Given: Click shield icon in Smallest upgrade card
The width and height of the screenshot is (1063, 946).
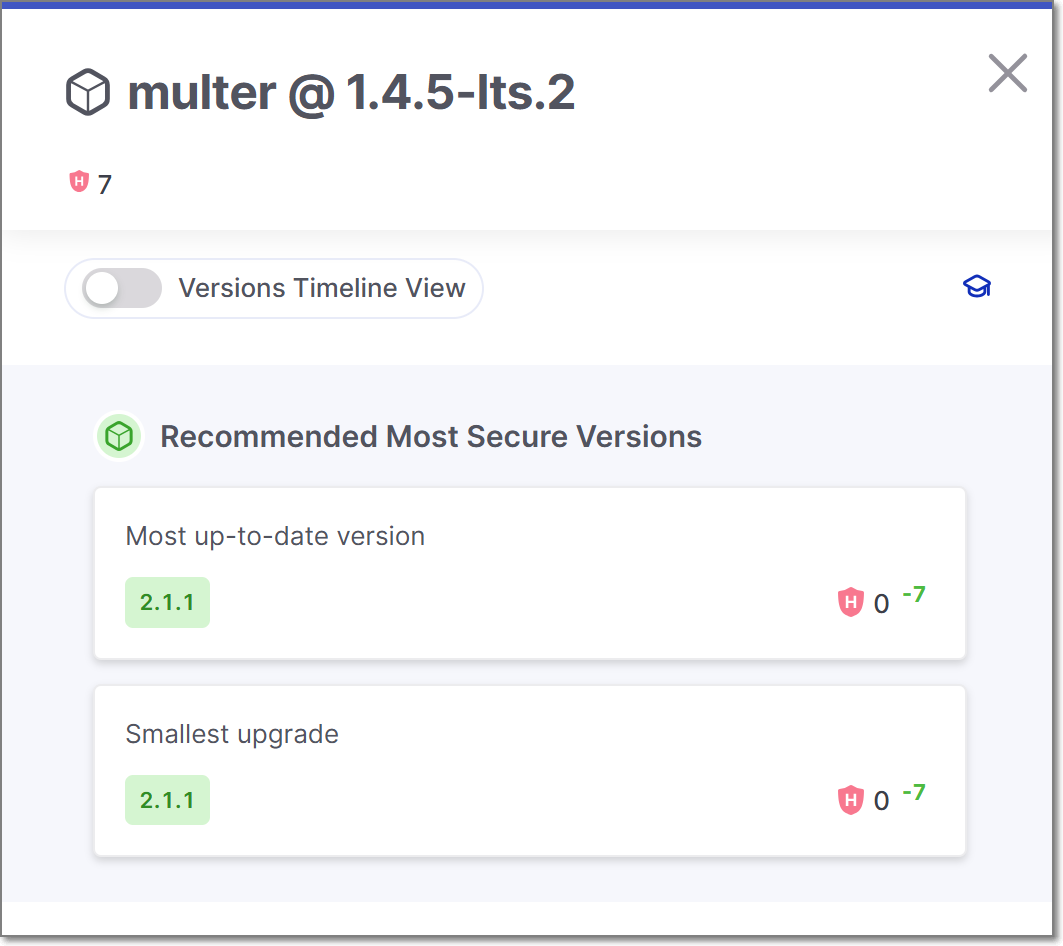Looking at the screenshot, I should [850, 800].
